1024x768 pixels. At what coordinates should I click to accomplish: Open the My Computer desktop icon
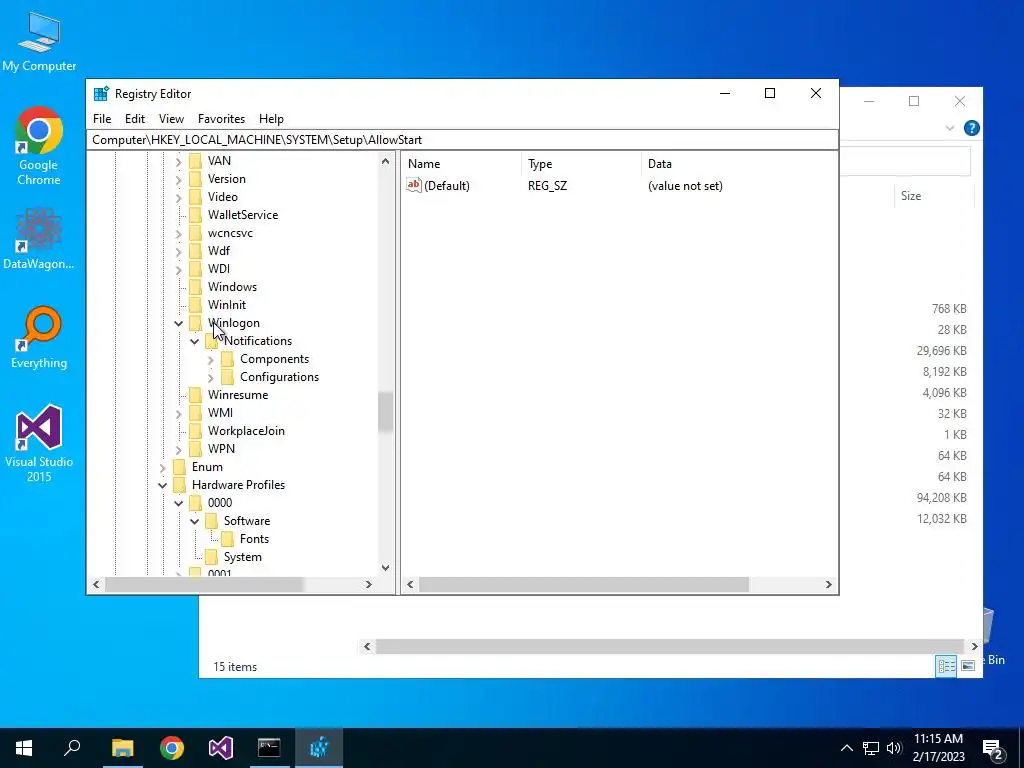(x=39, y=40)
